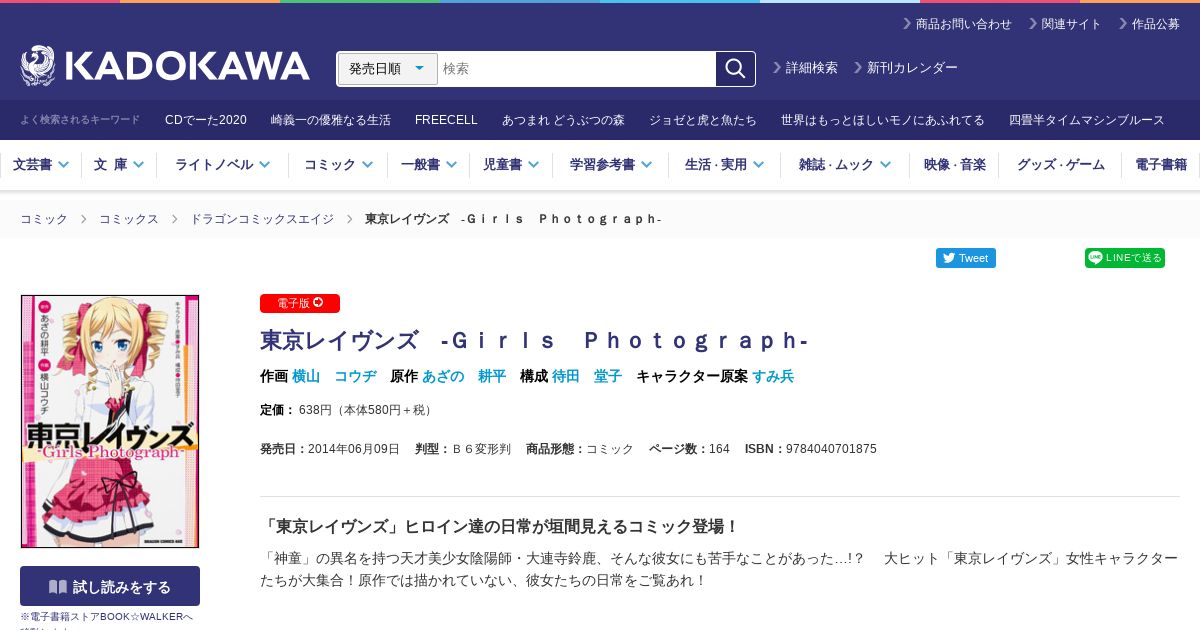Open the 映像・音楽 menu item
1200x630 pixels.
954,165
